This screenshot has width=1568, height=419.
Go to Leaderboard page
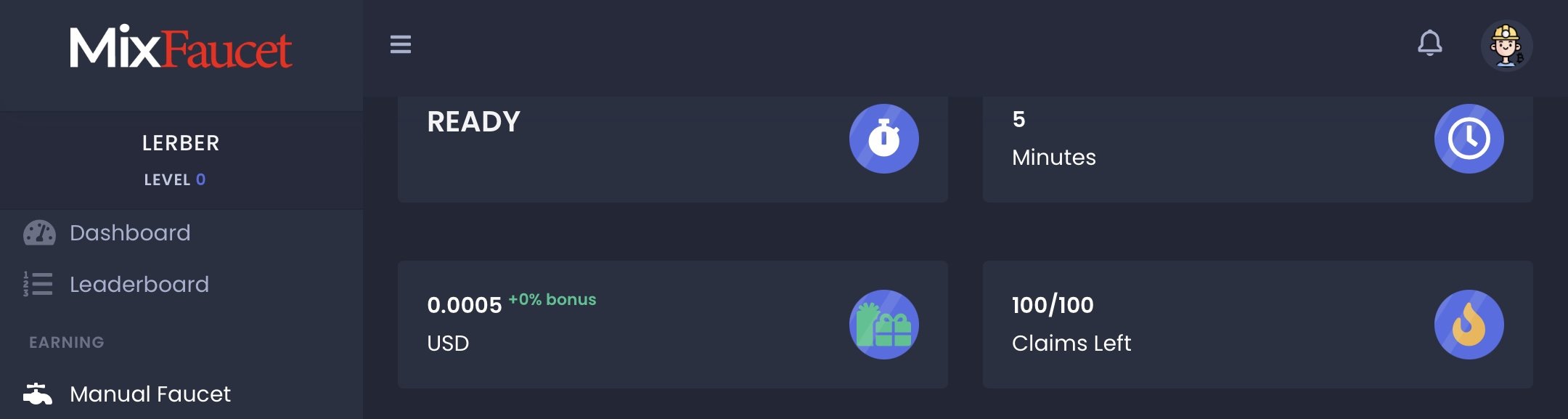(x=181, y=284)
